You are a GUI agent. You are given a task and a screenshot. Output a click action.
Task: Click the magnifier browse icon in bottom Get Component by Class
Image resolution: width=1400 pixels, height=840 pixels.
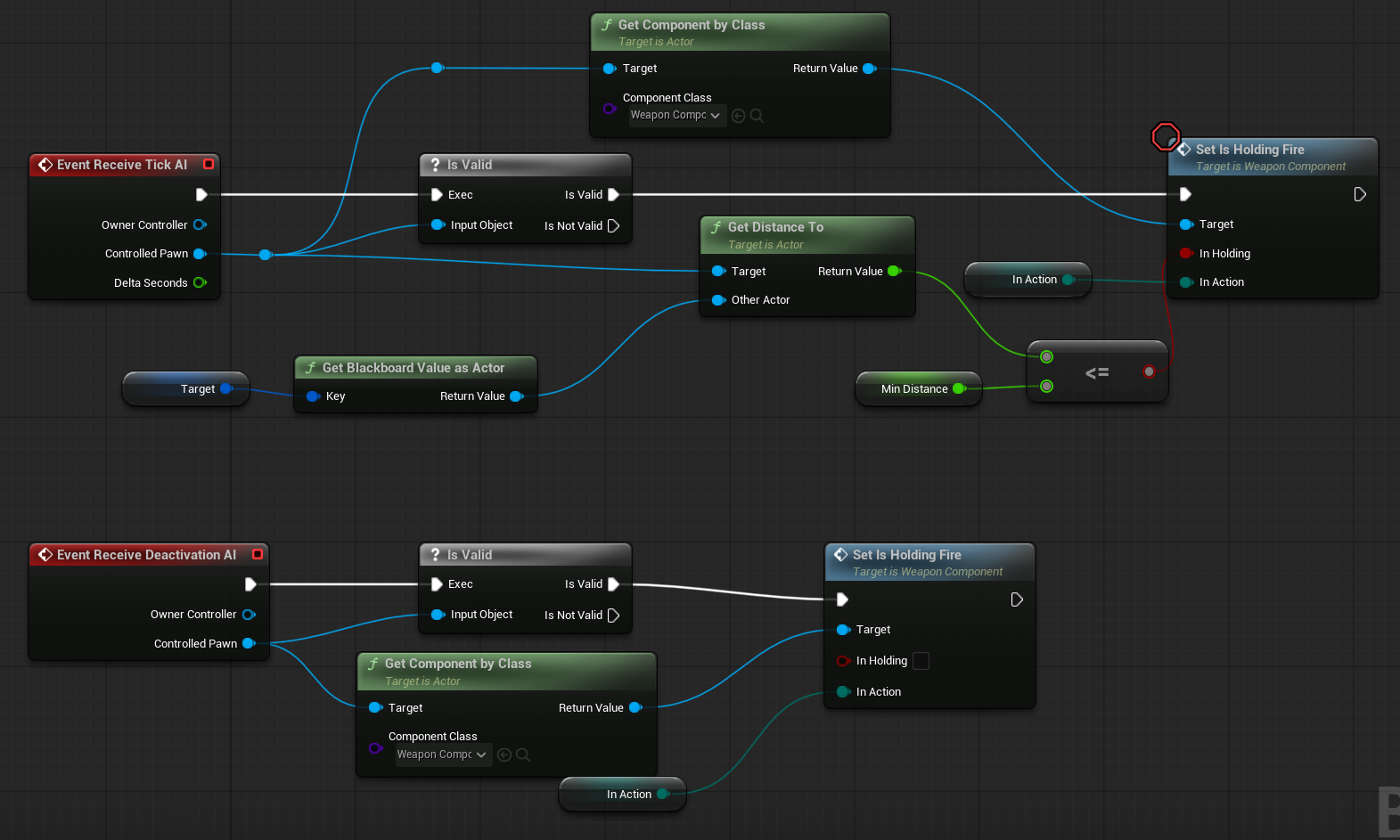523,755
